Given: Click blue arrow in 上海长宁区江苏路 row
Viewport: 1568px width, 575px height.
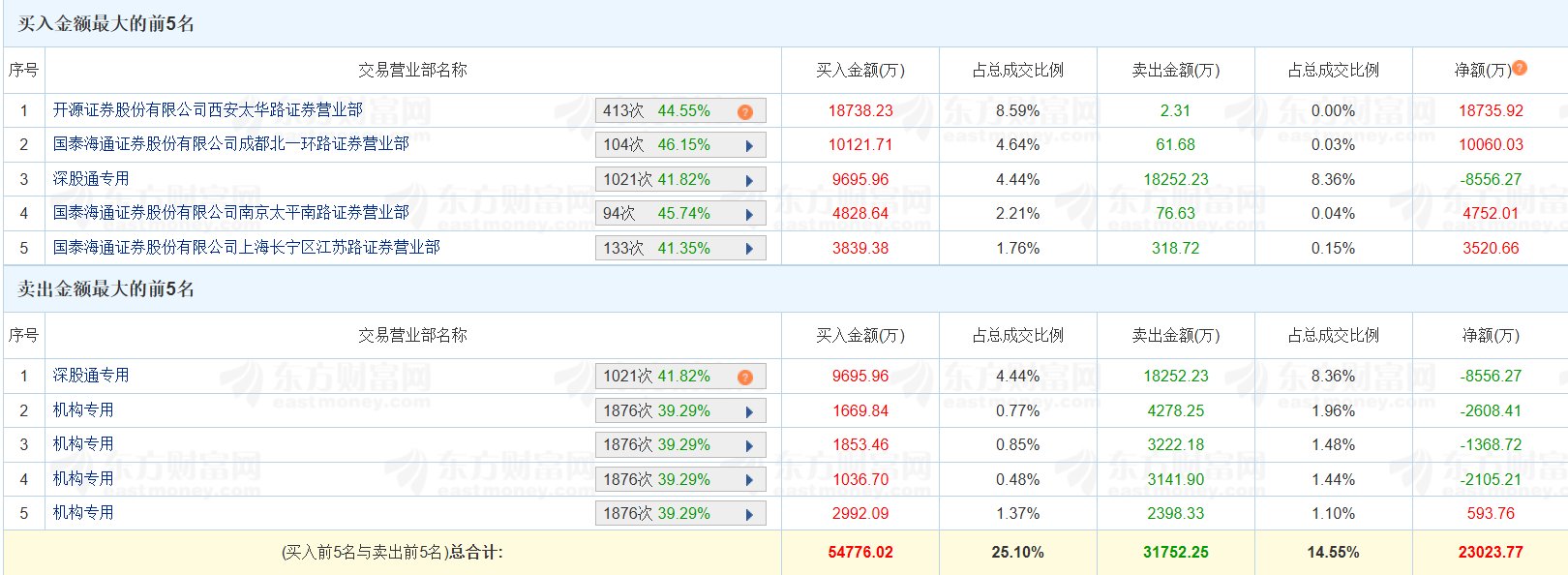Looking at the screenshot, I should 749,250.
